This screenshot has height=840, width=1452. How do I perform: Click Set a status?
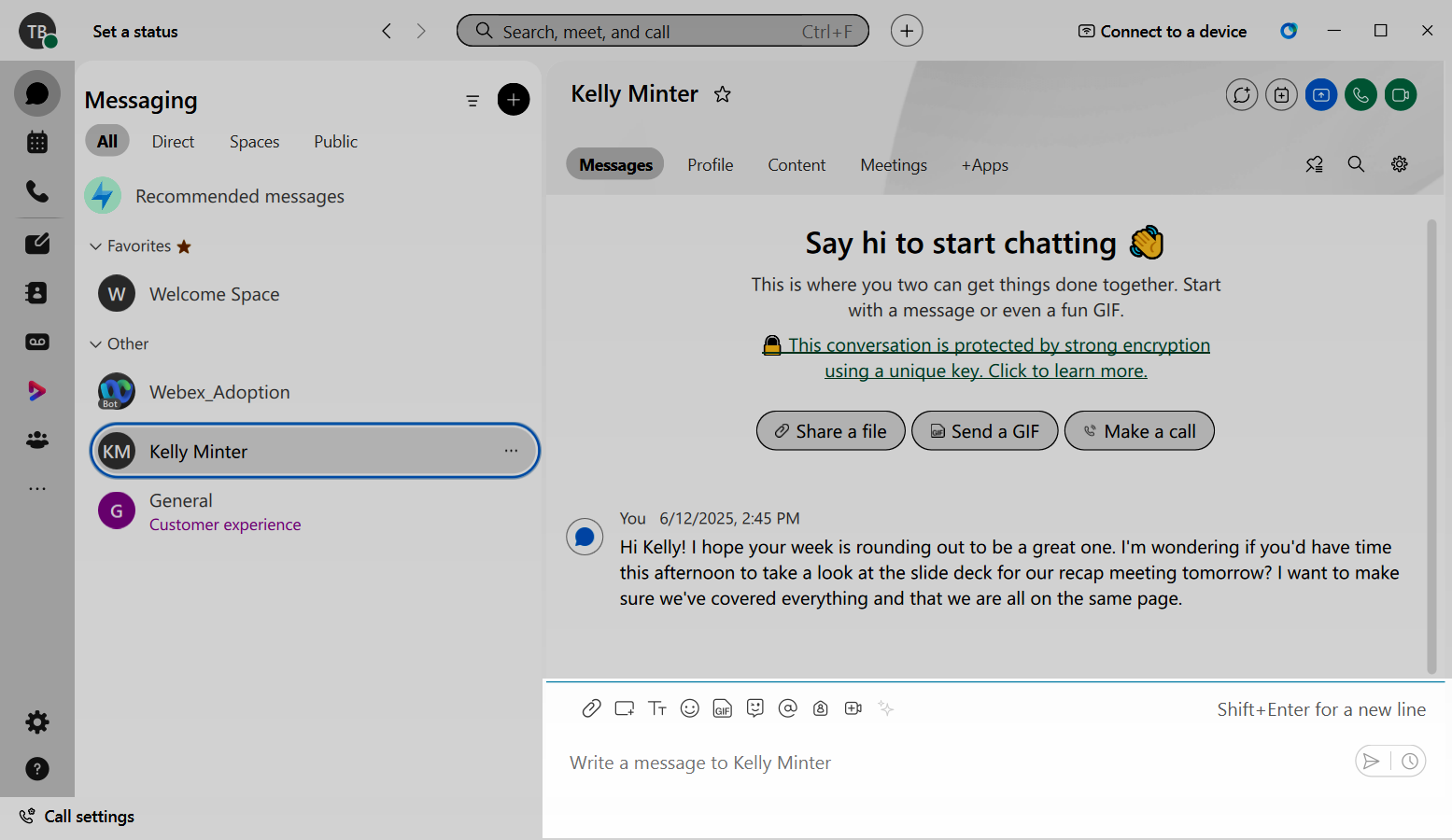[x=135, y=32]
